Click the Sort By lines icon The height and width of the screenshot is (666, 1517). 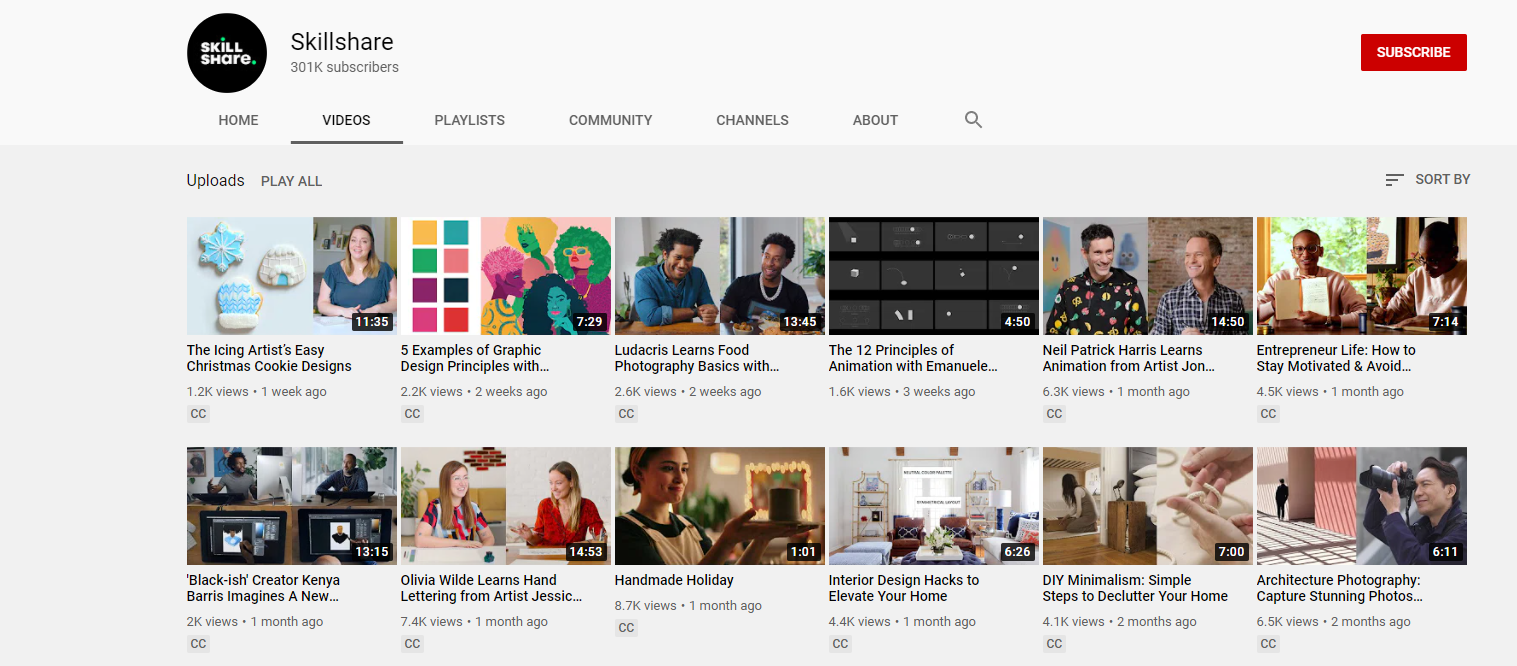point(1394,180)
